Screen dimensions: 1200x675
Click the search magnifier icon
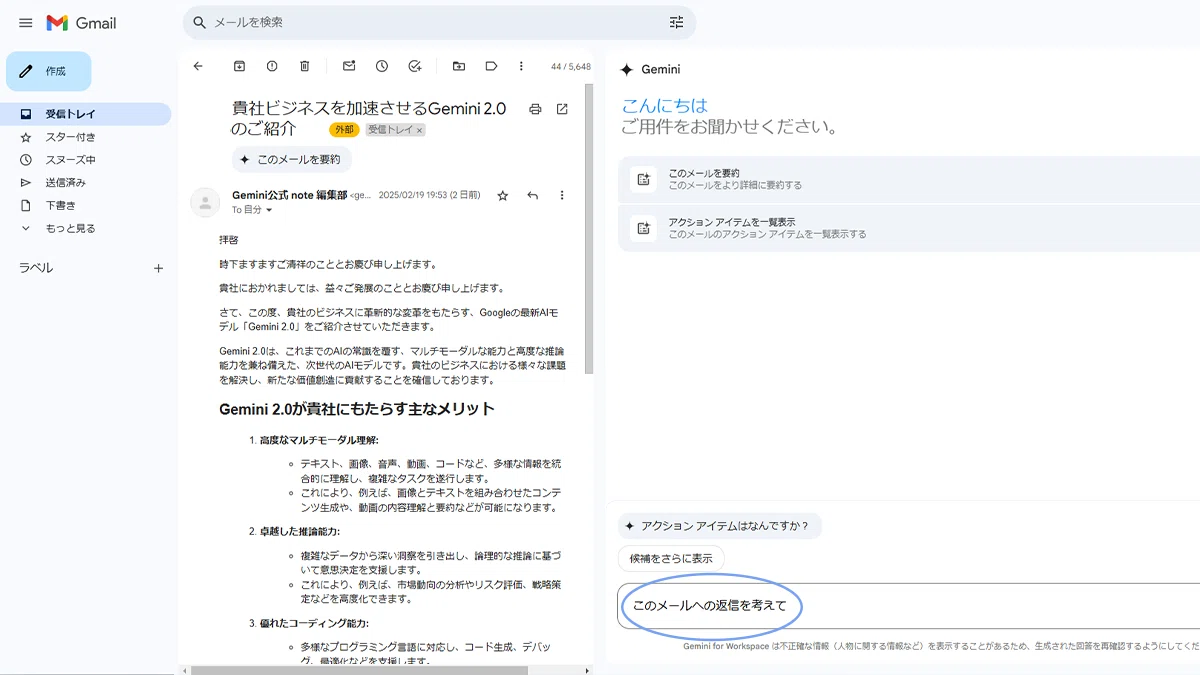coord(199,22)
